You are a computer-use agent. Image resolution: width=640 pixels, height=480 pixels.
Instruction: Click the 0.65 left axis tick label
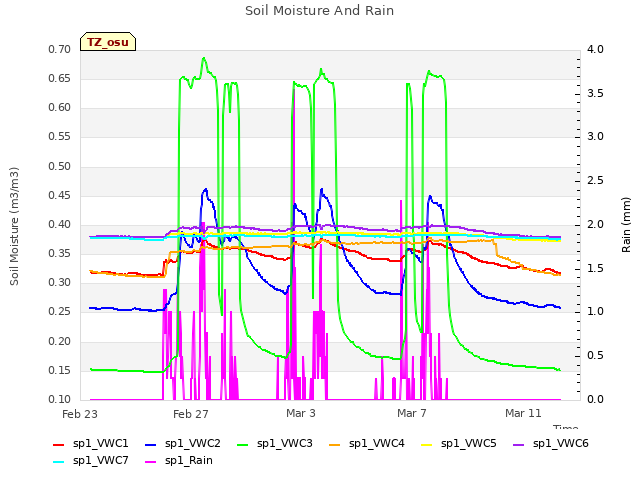(x=60, y=79)
